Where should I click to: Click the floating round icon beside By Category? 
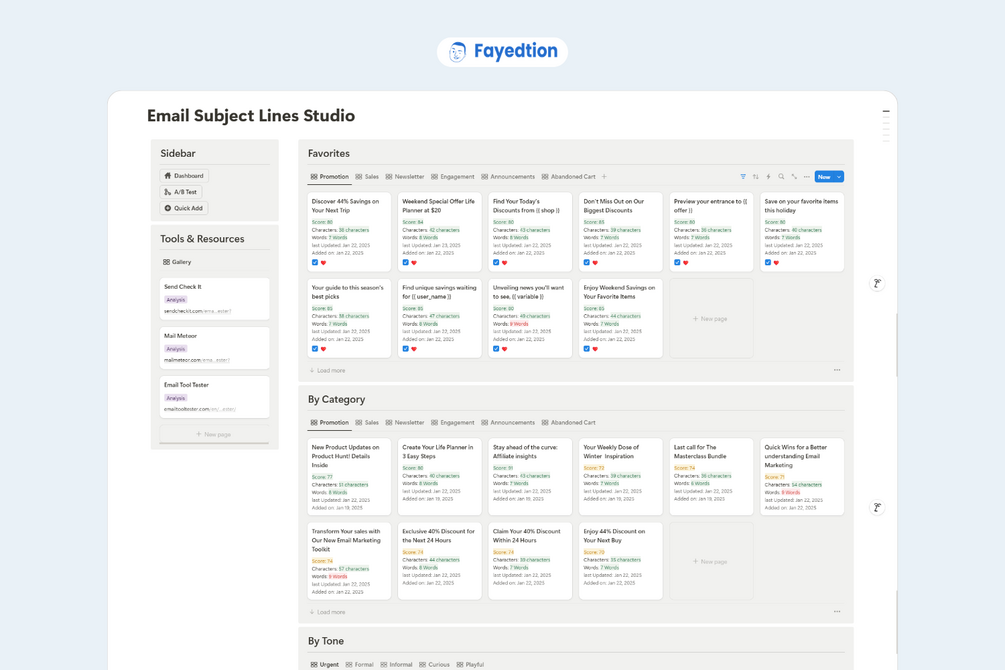tap(877, 508)
